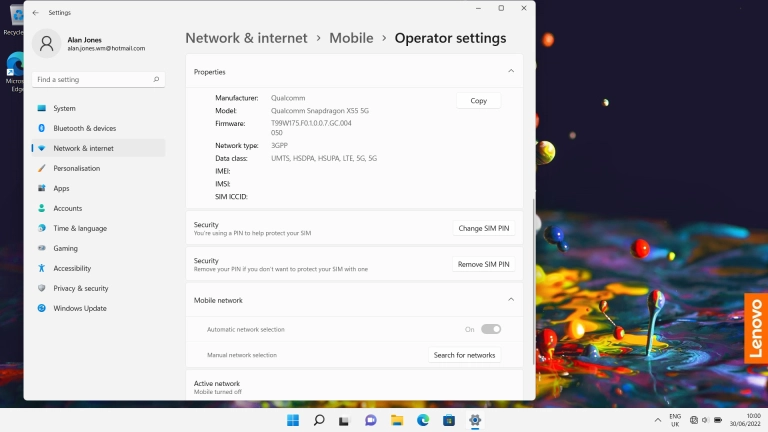Click the back arrow in Settings
The height and width of the screenshot is (432, 768).
tap(36, 13)
